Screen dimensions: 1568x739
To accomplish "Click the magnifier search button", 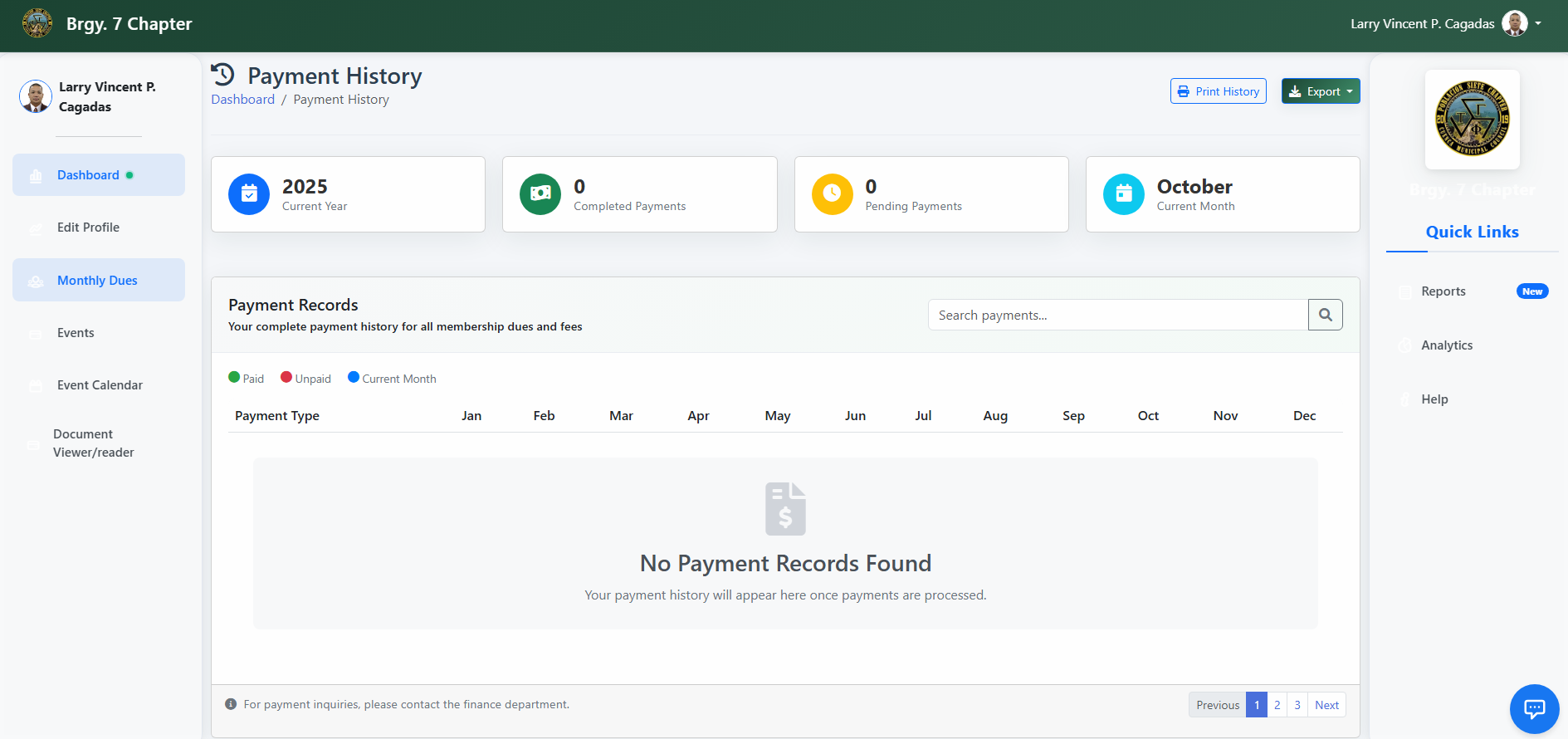I will (x=1325, y=315).
